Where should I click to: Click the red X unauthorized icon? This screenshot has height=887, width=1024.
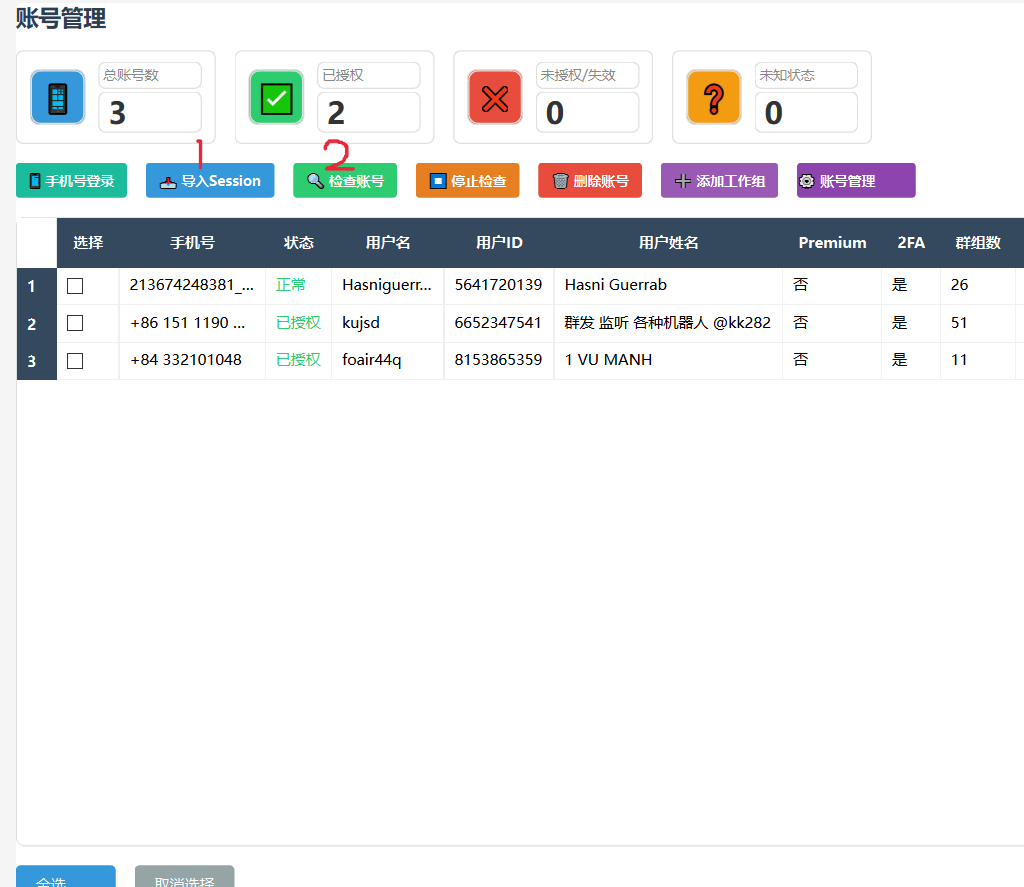pyautogui.click(x=495, y=97)
